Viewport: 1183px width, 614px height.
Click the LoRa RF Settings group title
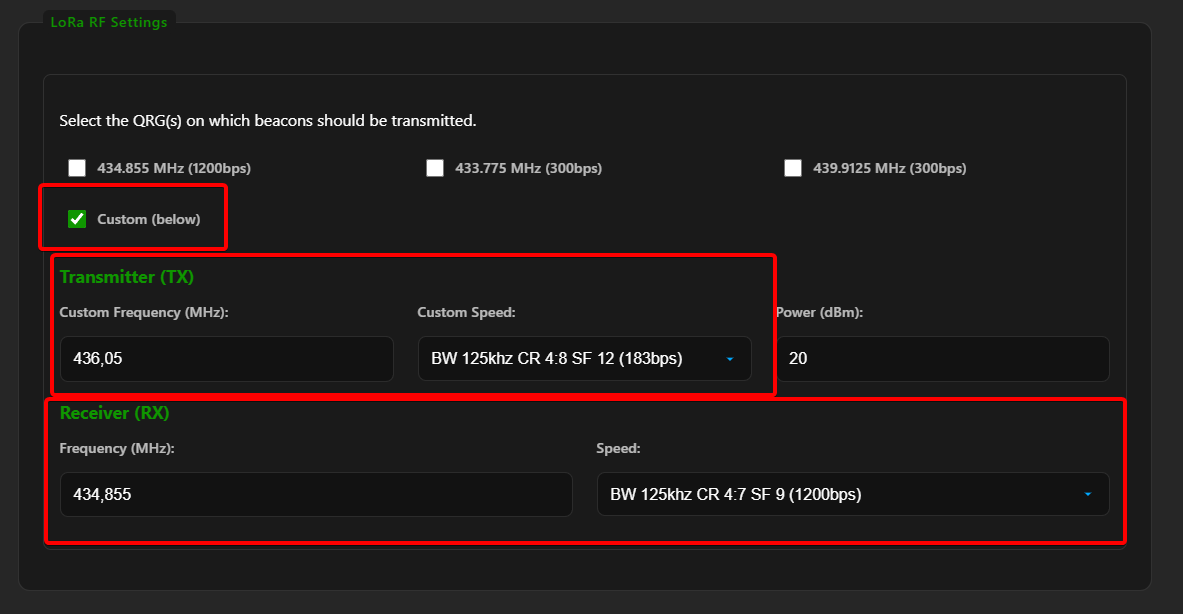[109, 22]
